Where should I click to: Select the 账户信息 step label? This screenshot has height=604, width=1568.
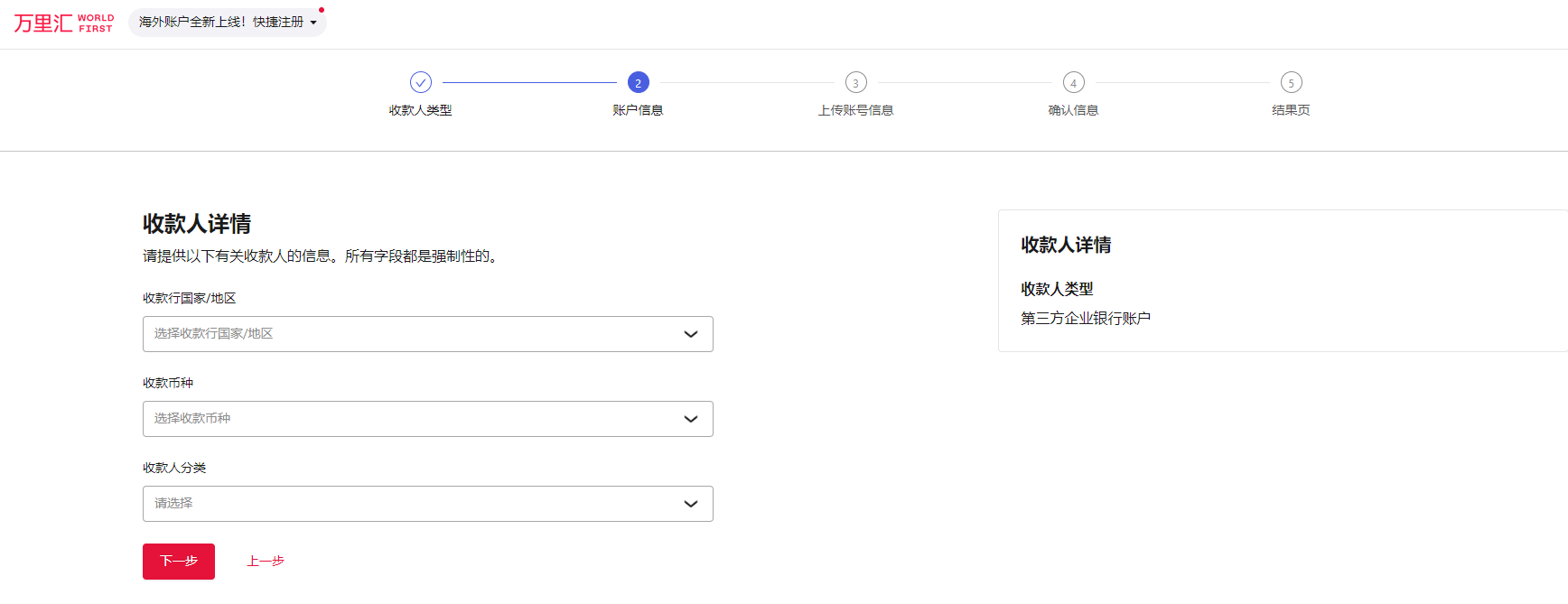pyautogui.click(x=638, y=110)
